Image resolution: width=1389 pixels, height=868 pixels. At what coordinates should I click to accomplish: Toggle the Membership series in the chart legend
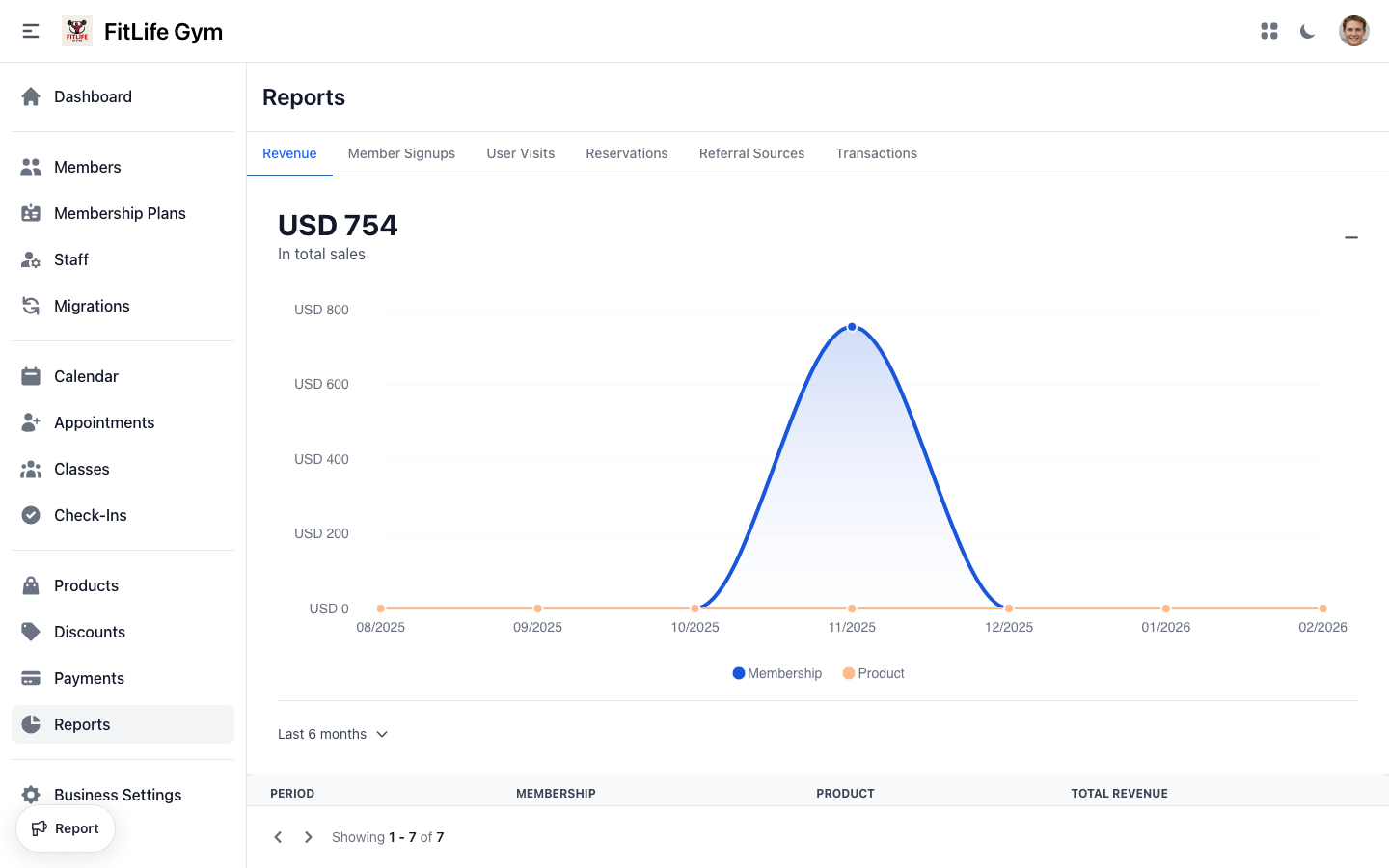[776, 672]
